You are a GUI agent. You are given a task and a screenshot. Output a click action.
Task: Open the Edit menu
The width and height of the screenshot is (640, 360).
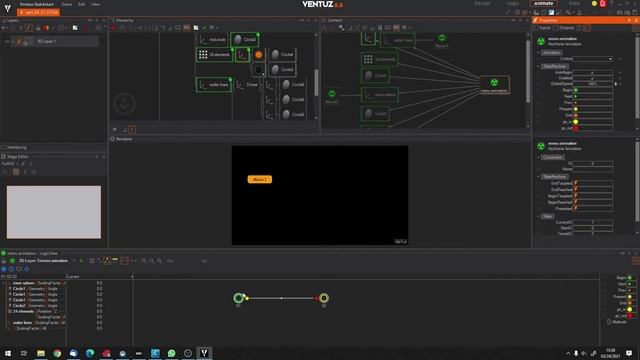tap(82, 4)
